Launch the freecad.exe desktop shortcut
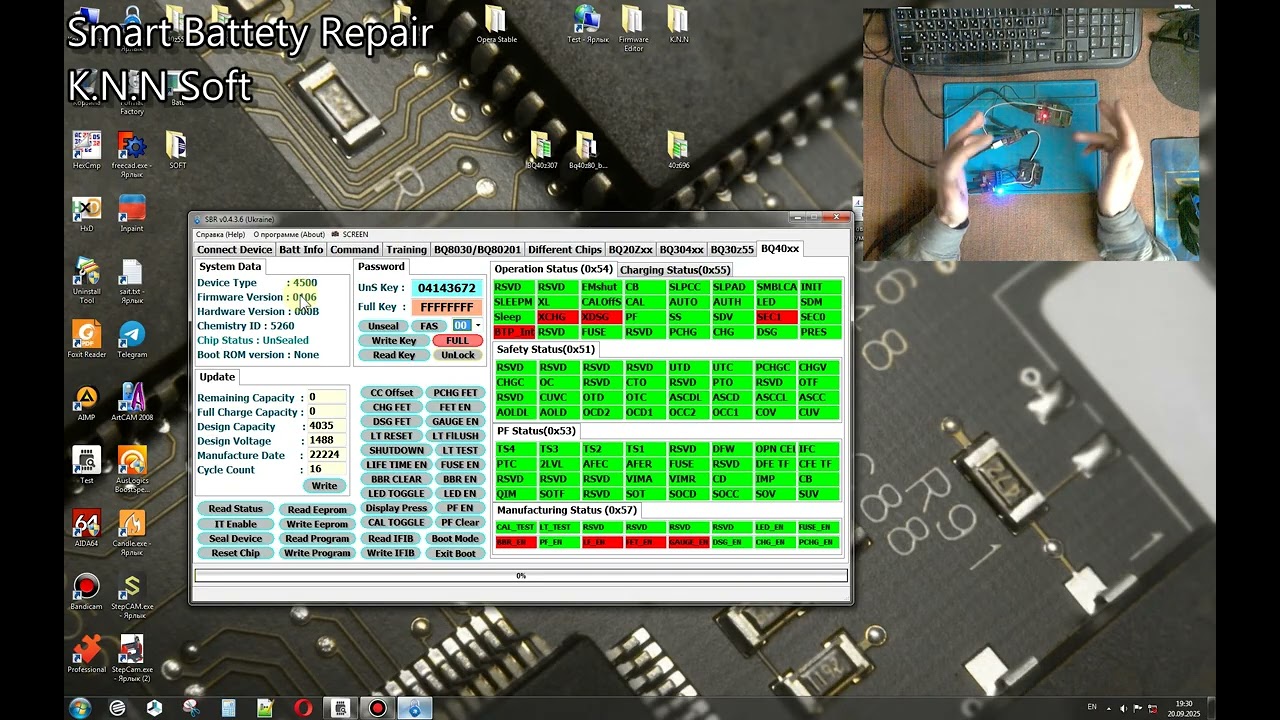The height and width of the screenshot is (720, 1280). click(132, 155)
